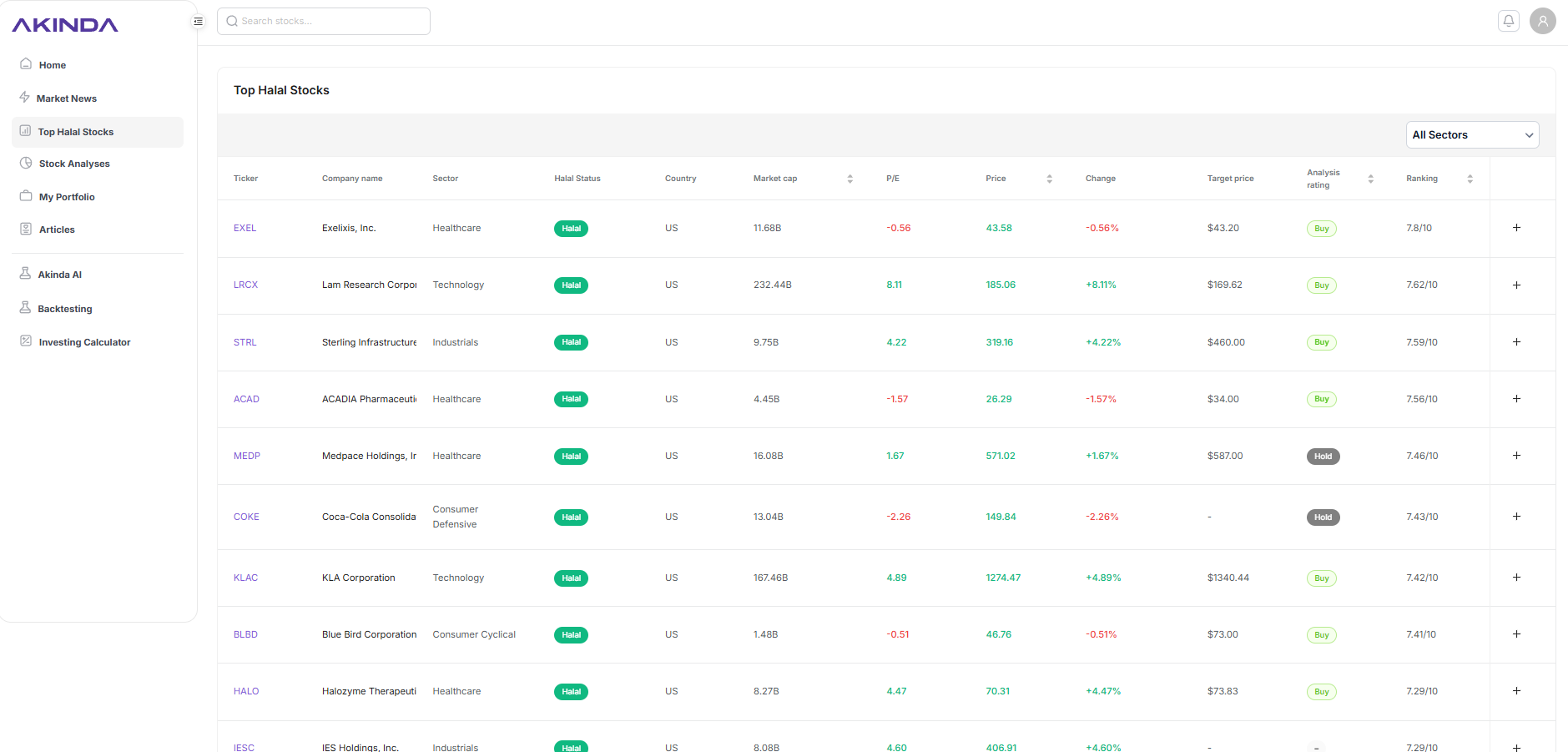1568x752 pixels.
Task: Open the Investing Calculator icon
Action: click(25, 341)
